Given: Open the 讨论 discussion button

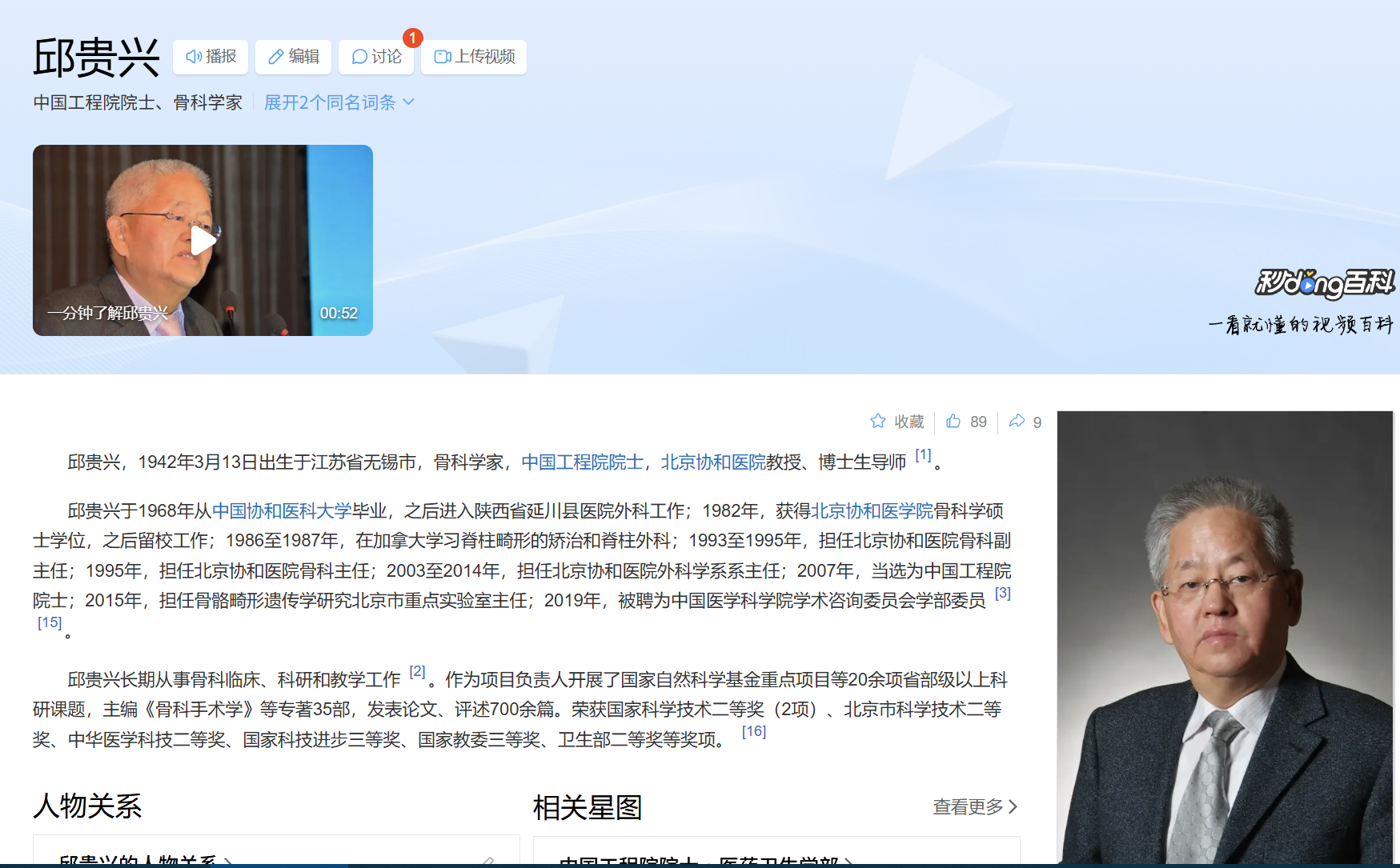Looking at the screenshot, I should 376,57.
